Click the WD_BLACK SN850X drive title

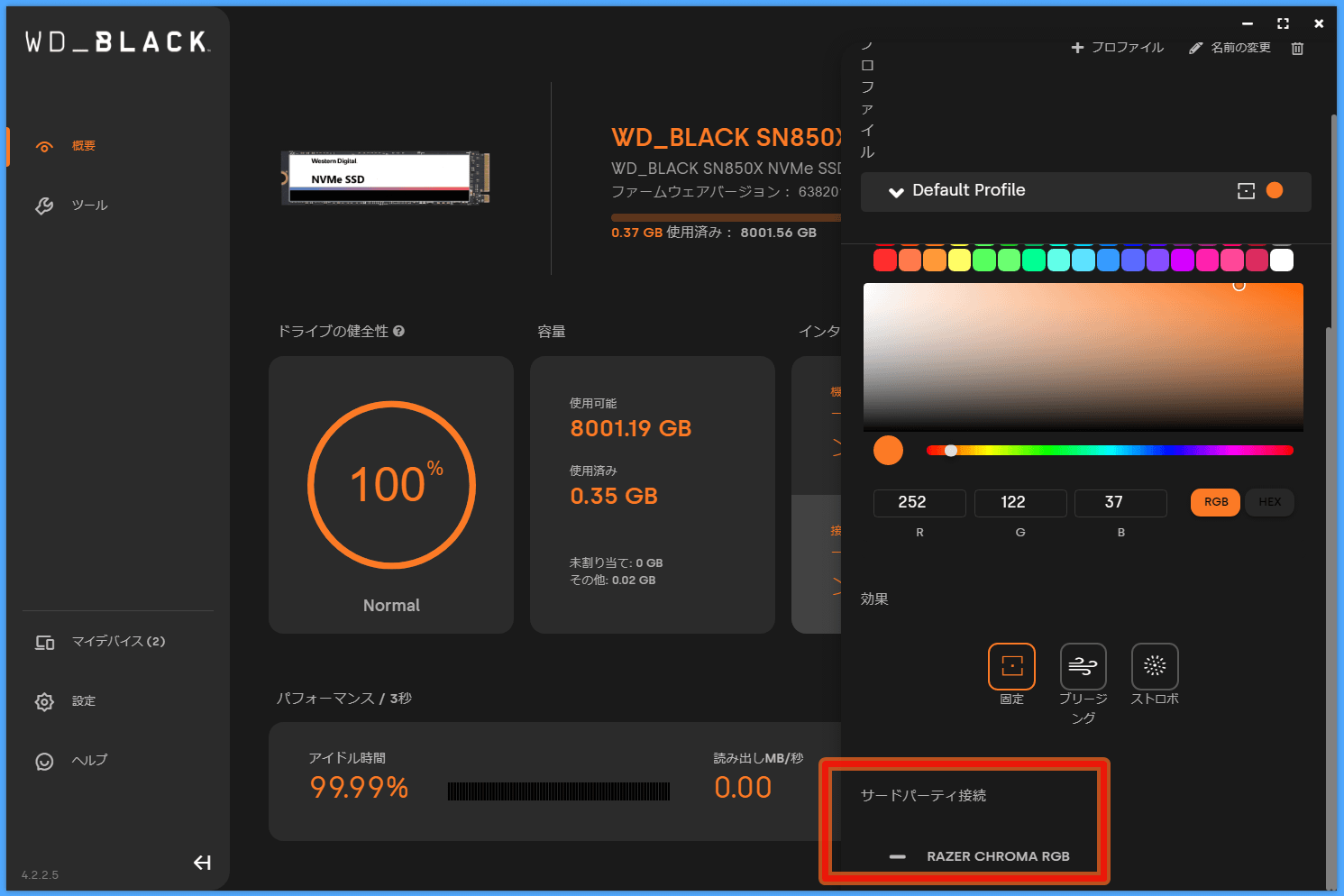tap(727, 137)
